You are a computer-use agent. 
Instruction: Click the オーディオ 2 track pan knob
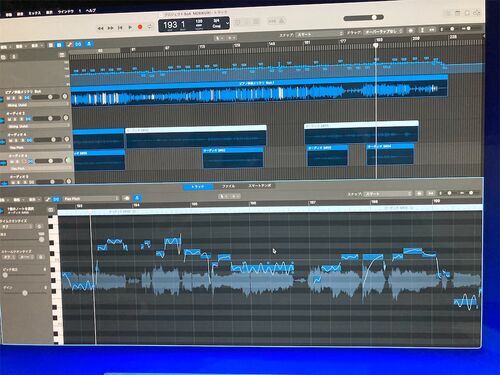[x=66, y=118]
